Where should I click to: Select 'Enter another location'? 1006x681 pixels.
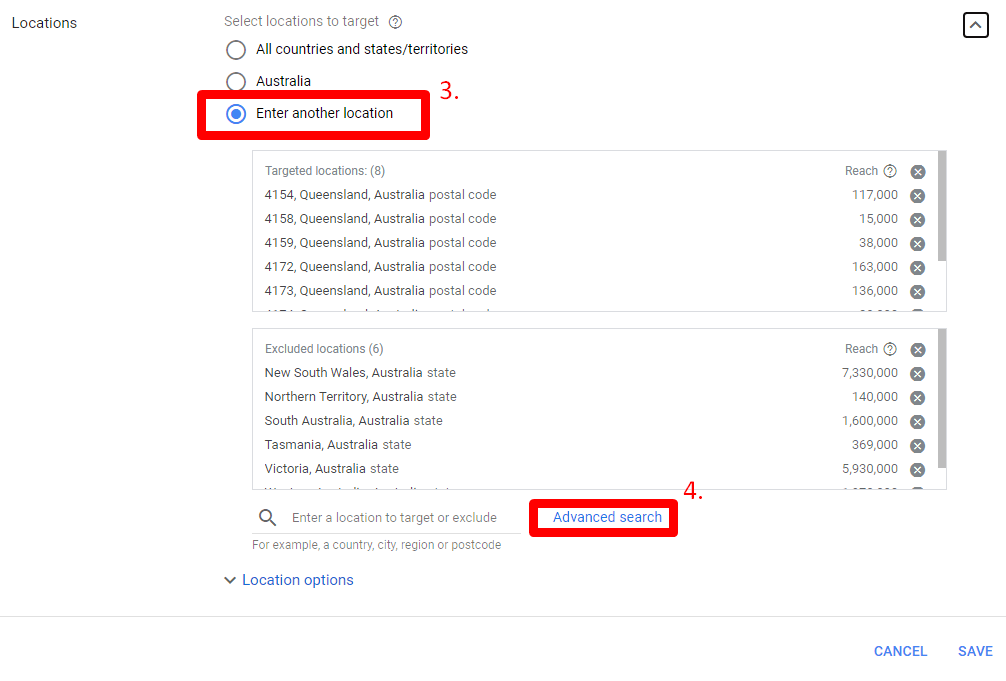pyautogui.click(x=236, y=113)
